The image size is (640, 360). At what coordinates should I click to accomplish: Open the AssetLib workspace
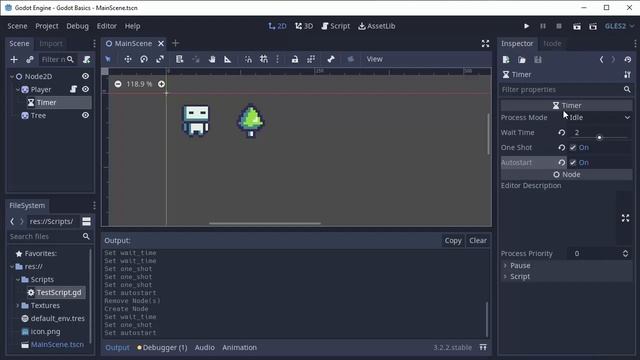377,26
